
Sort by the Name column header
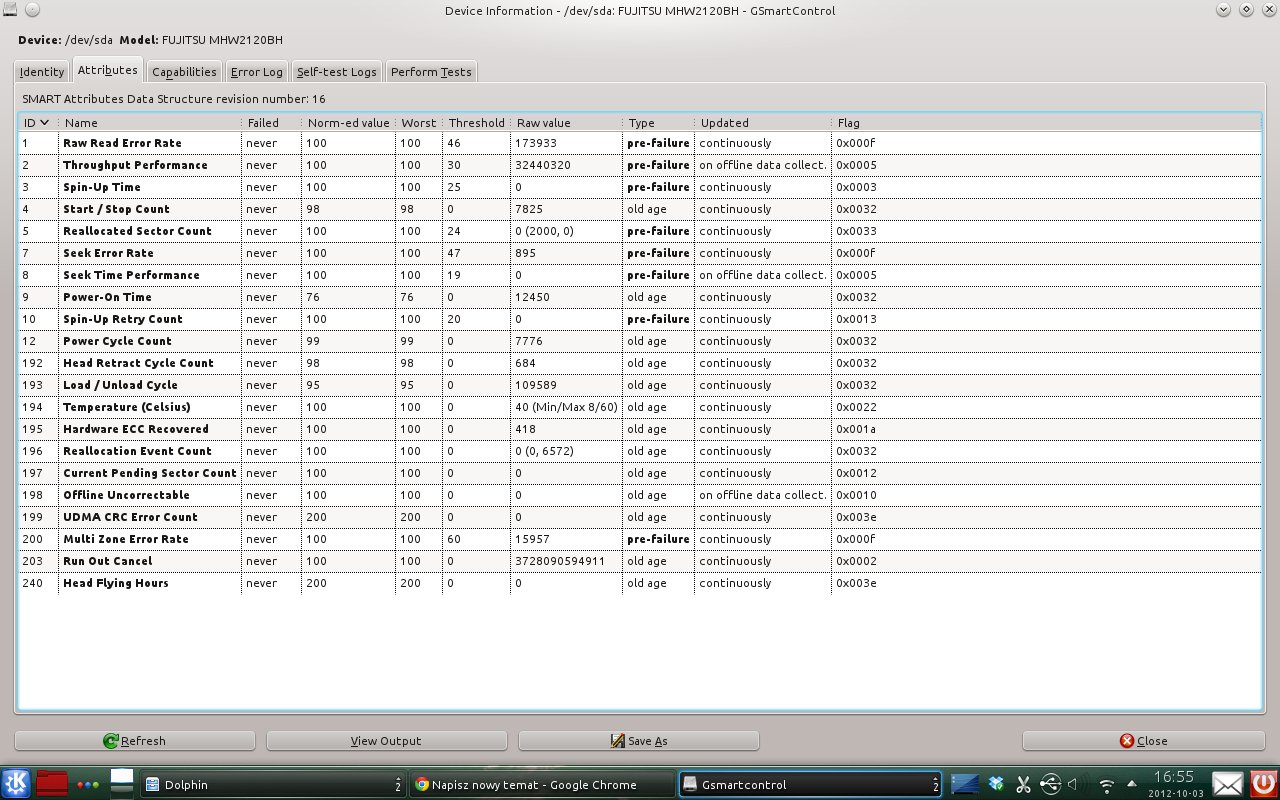click(x=150, y=122)
